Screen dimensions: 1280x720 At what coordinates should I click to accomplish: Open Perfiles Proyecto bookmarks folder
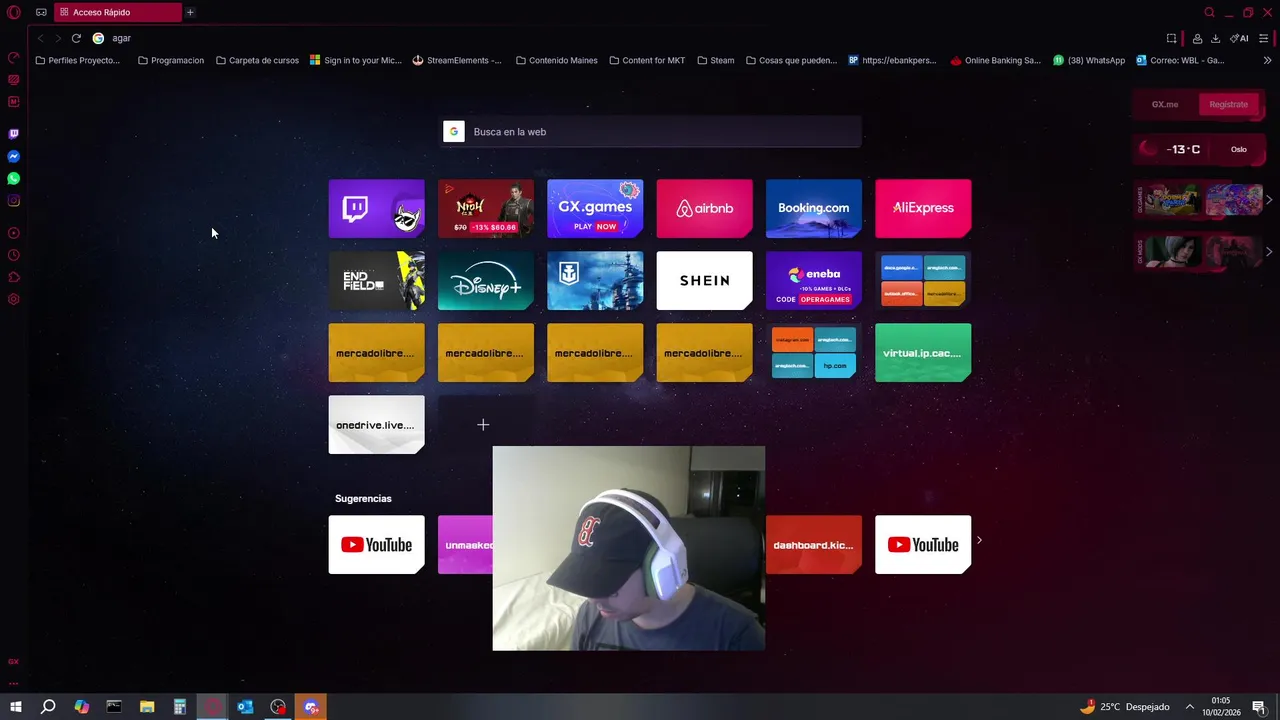(77, 60)
